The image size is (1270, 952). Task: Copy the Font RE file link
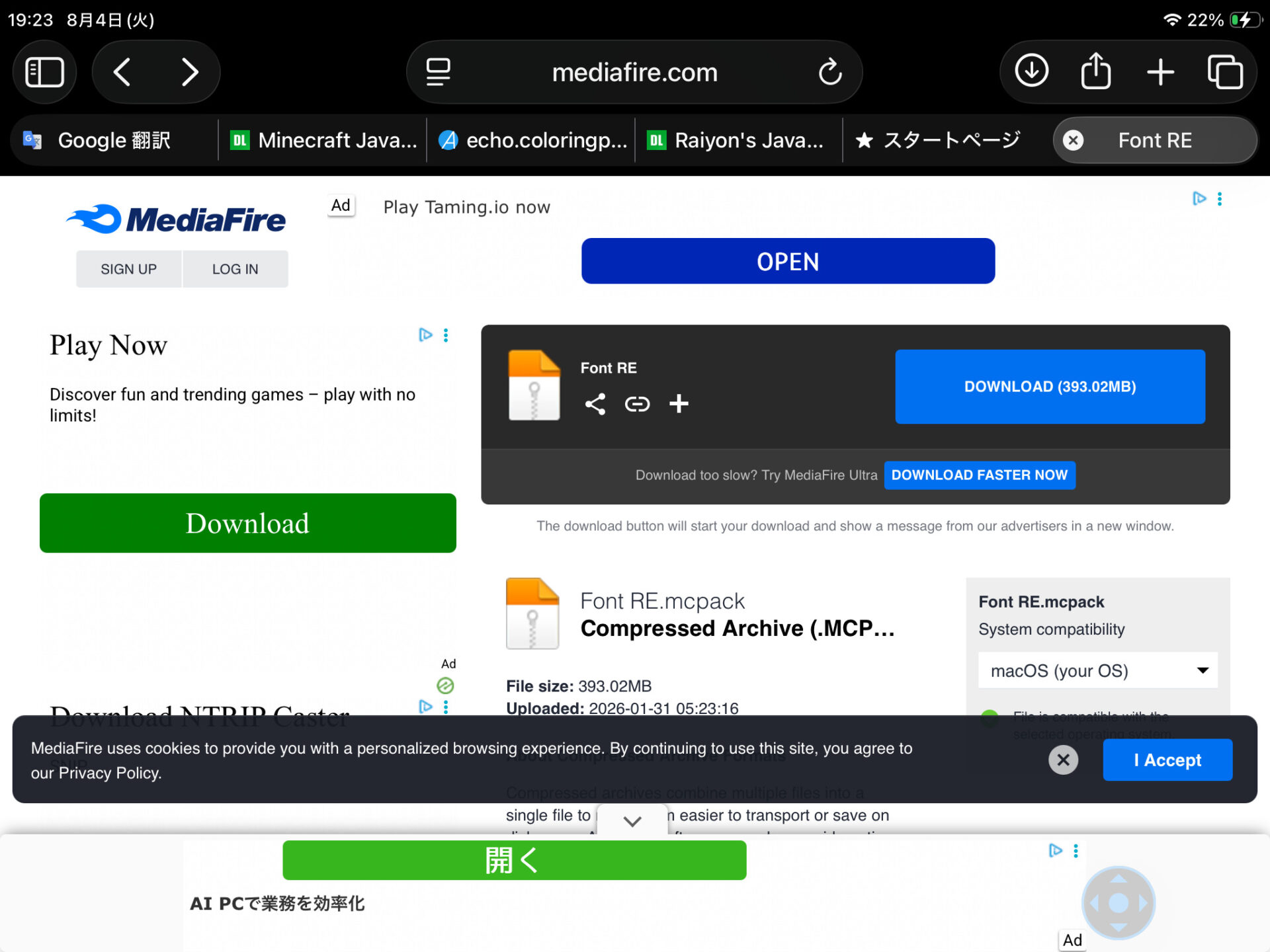(x=637, y=403)
